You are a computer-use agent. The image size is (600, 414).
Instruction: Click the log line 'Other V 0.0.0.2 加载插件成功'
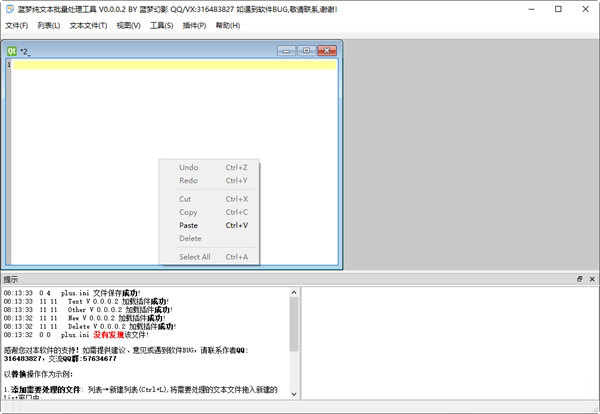tap(88, 310)
